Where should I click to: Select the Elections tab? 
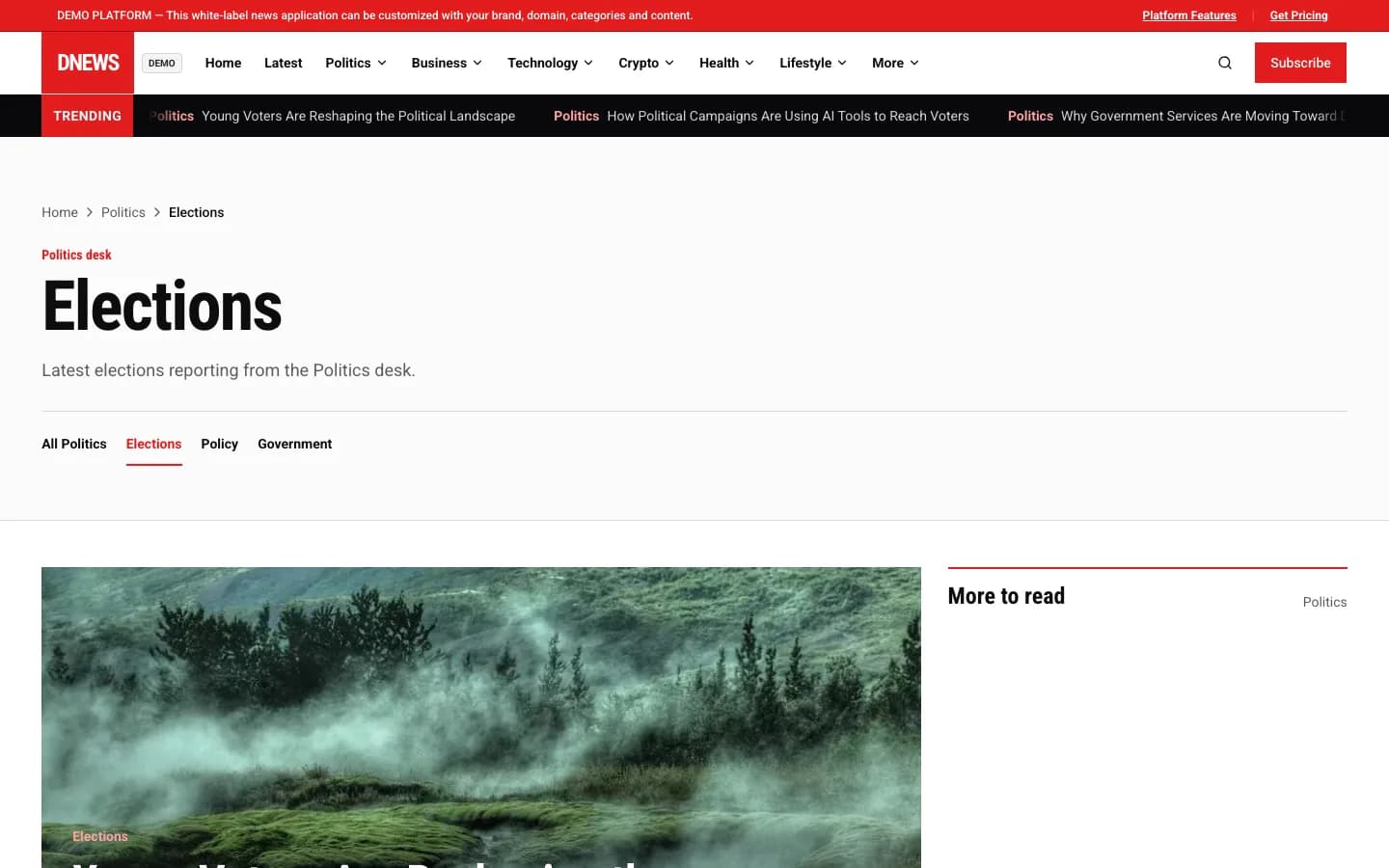(x=153, y=444)
